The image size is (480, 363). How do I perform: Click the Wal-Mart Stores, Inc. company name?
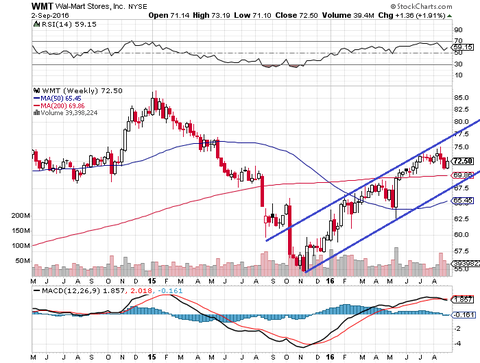90,6
